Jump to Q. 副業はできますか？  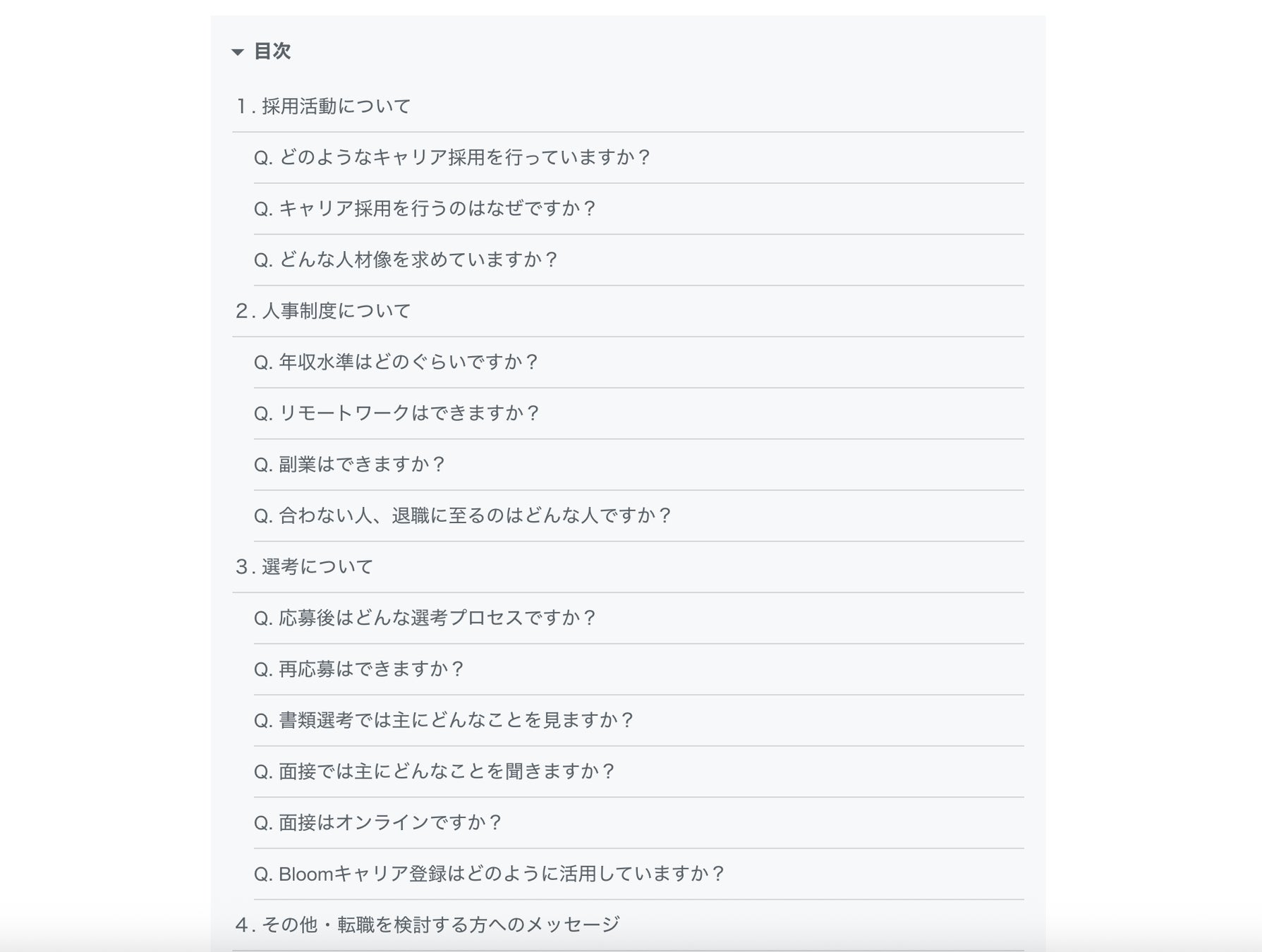tap(350, 465)
